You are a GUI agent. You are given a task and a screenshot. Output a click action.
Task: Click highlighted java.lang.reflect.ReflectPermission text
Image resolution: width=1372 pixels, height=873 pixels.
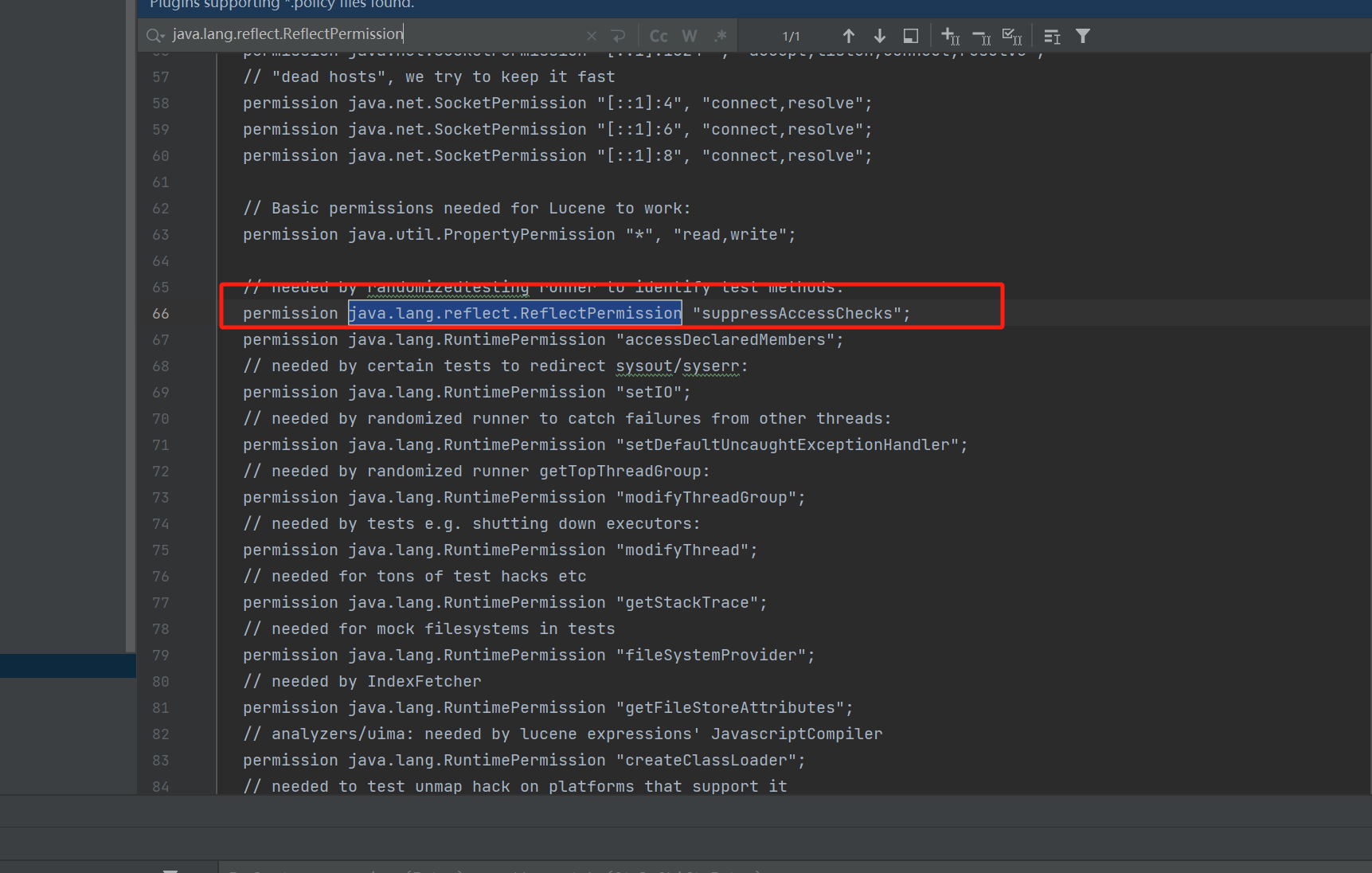tap(515, 314)
